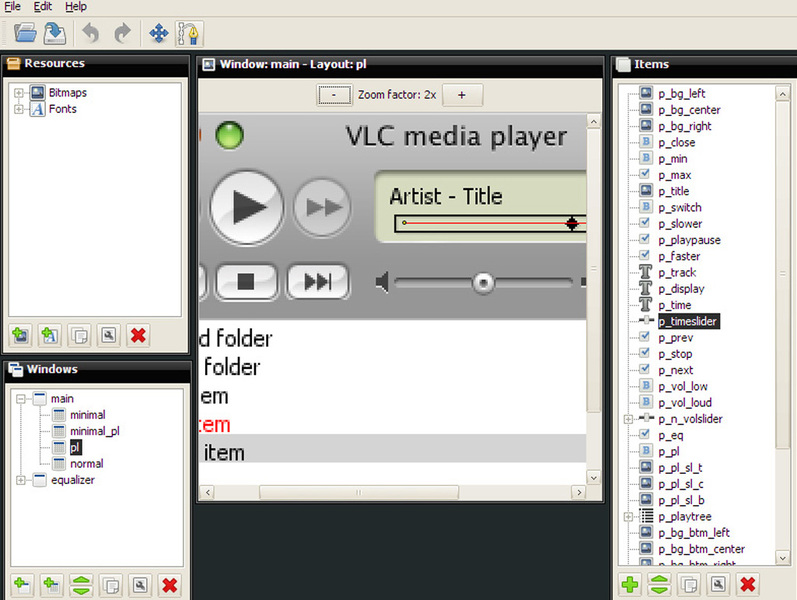Click green move up/down icon in Windows panel

[81, 585]
